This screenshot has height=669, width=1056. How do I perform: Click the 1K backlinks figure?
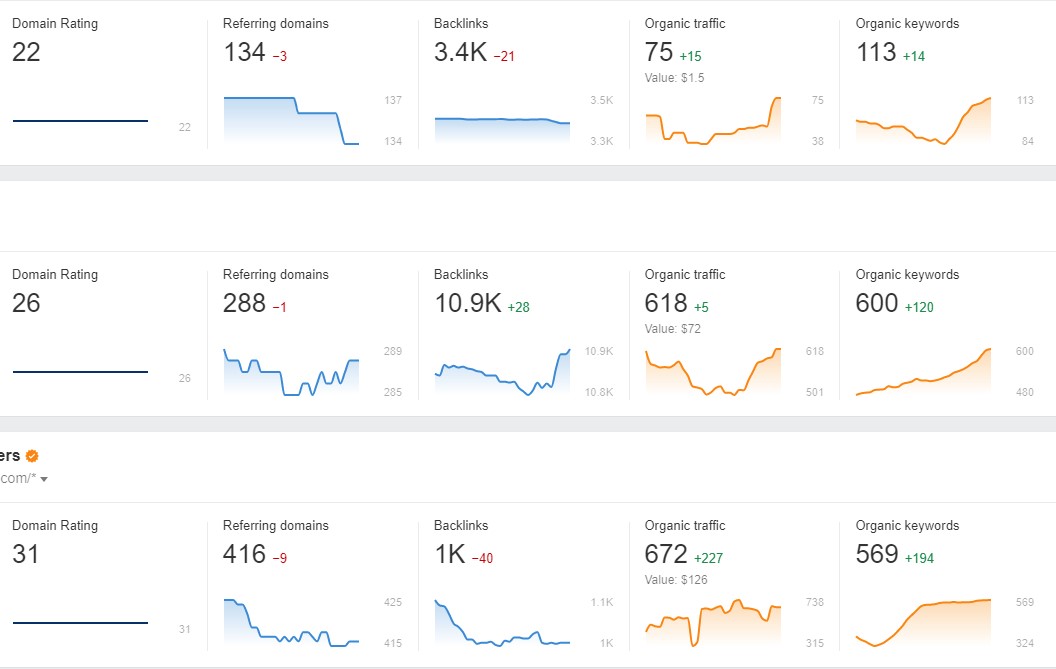pos(450,555)
